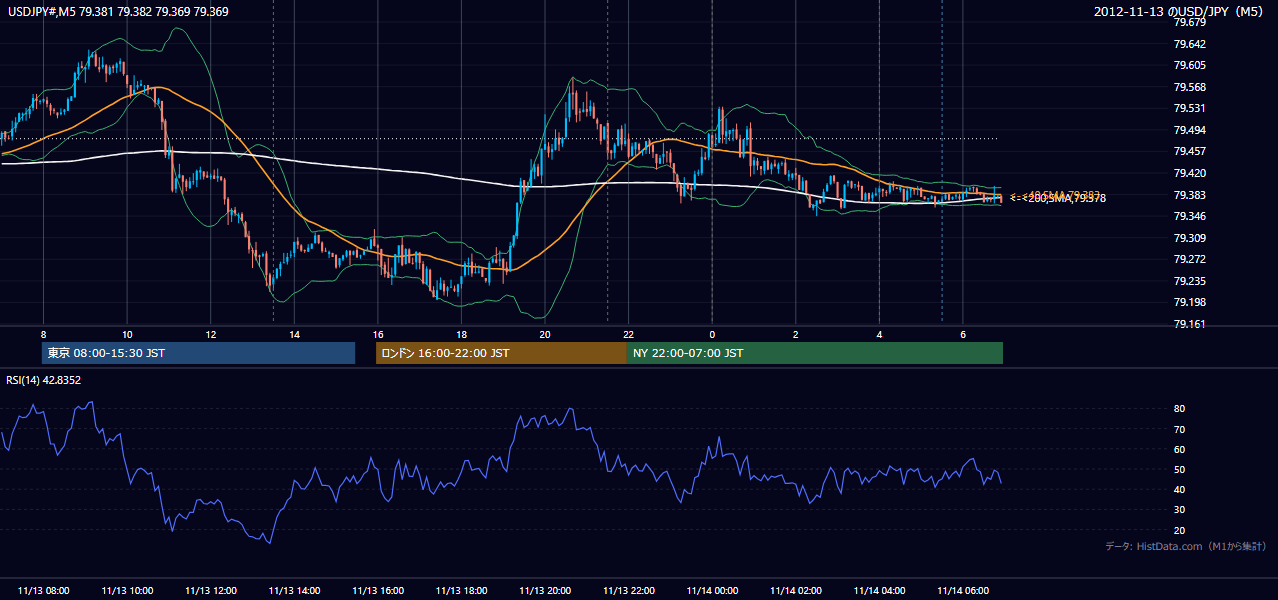Click the 11/13 14:00 bottom time label
The width and height of the screenshot is (1278, 600).
(x=294, y=591)
